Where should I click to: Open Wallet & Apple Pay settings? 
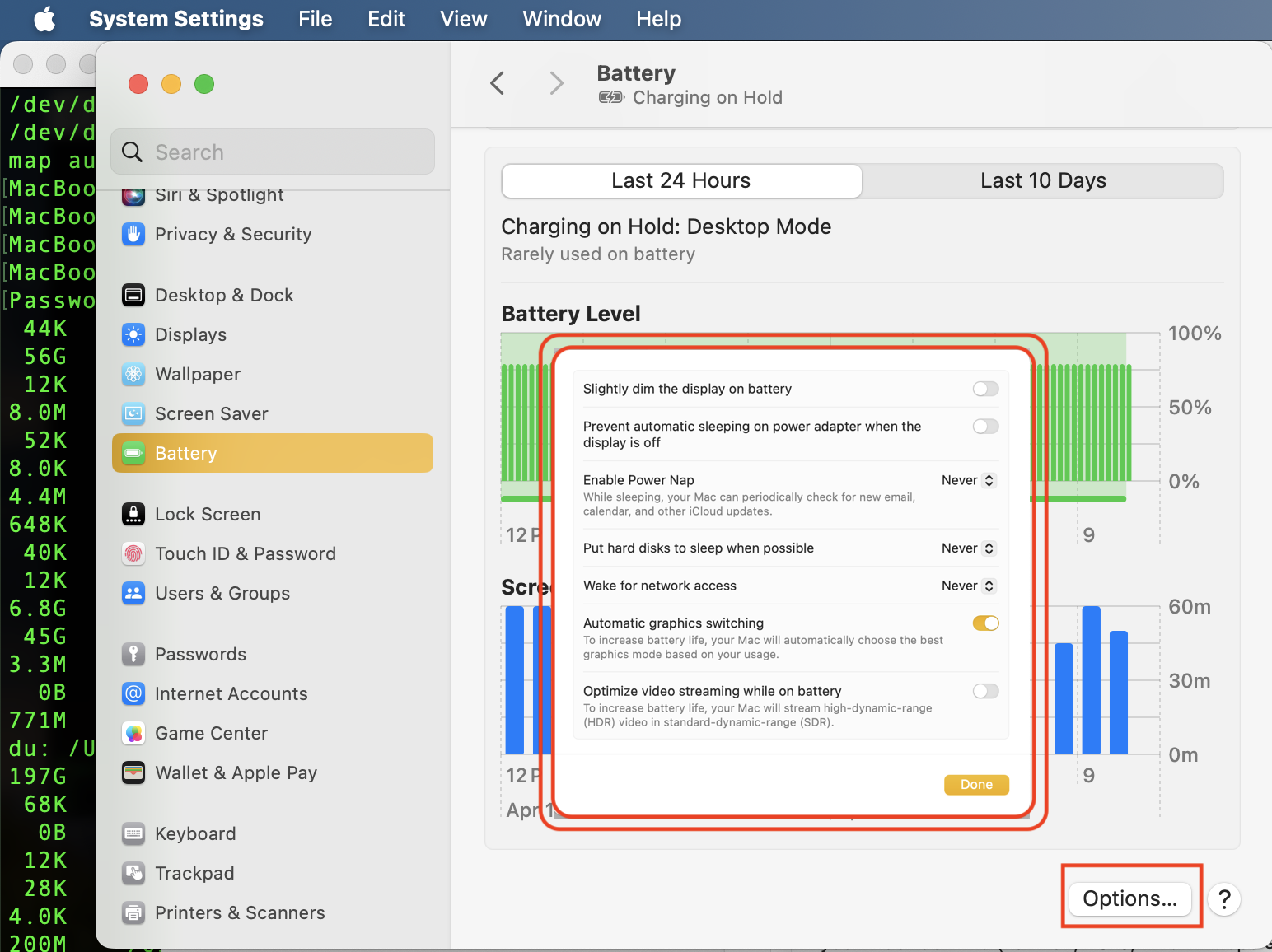coord(133,772)
